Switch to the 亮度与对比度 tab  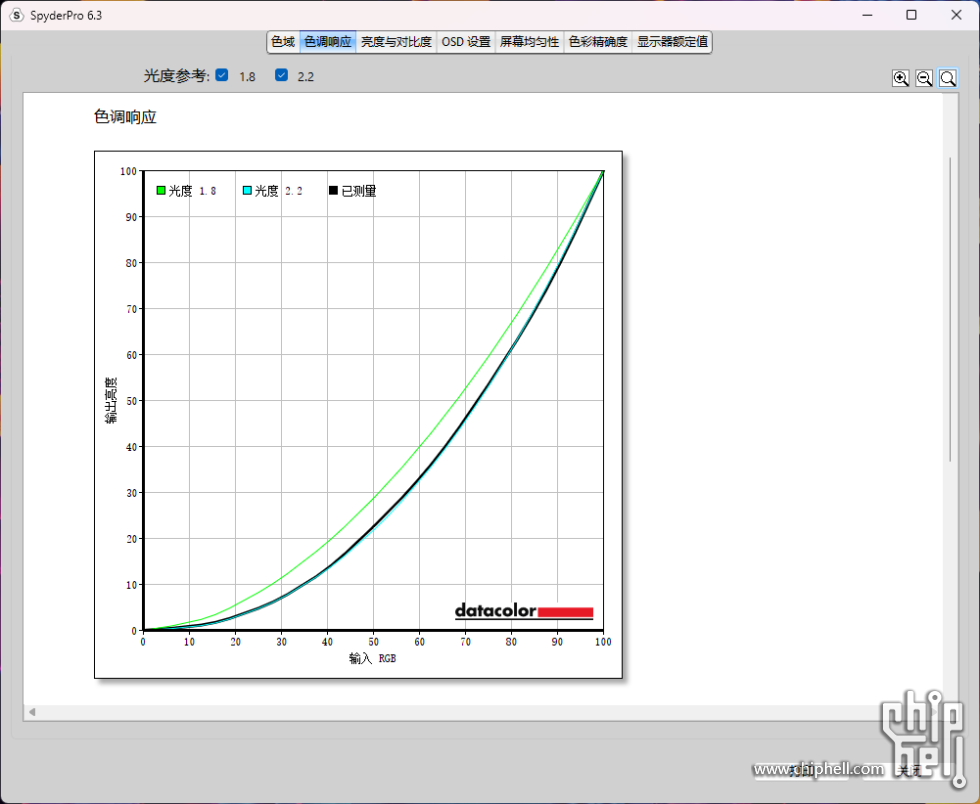click(x=396, y=42)
